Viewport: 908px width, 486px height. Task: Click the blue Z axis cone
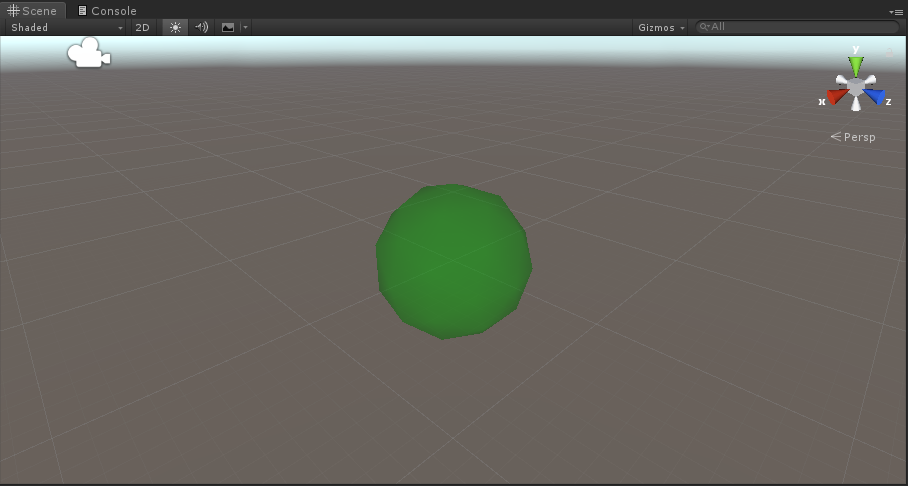(x=876, y=97)
